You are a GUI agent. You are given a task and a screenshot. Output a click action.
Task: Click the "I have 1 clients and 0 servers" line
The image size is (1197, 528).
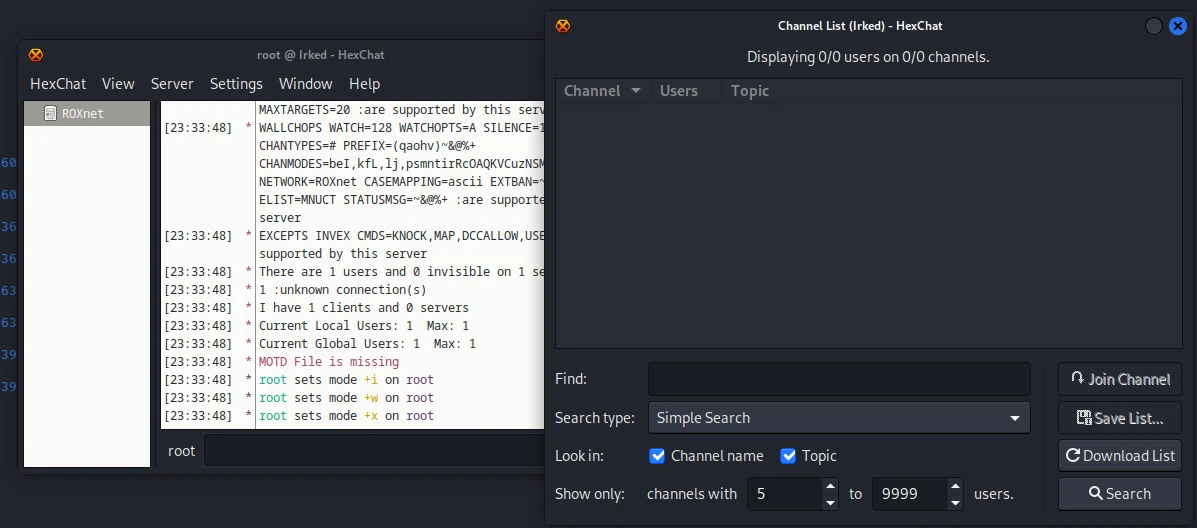pos(364,308)
